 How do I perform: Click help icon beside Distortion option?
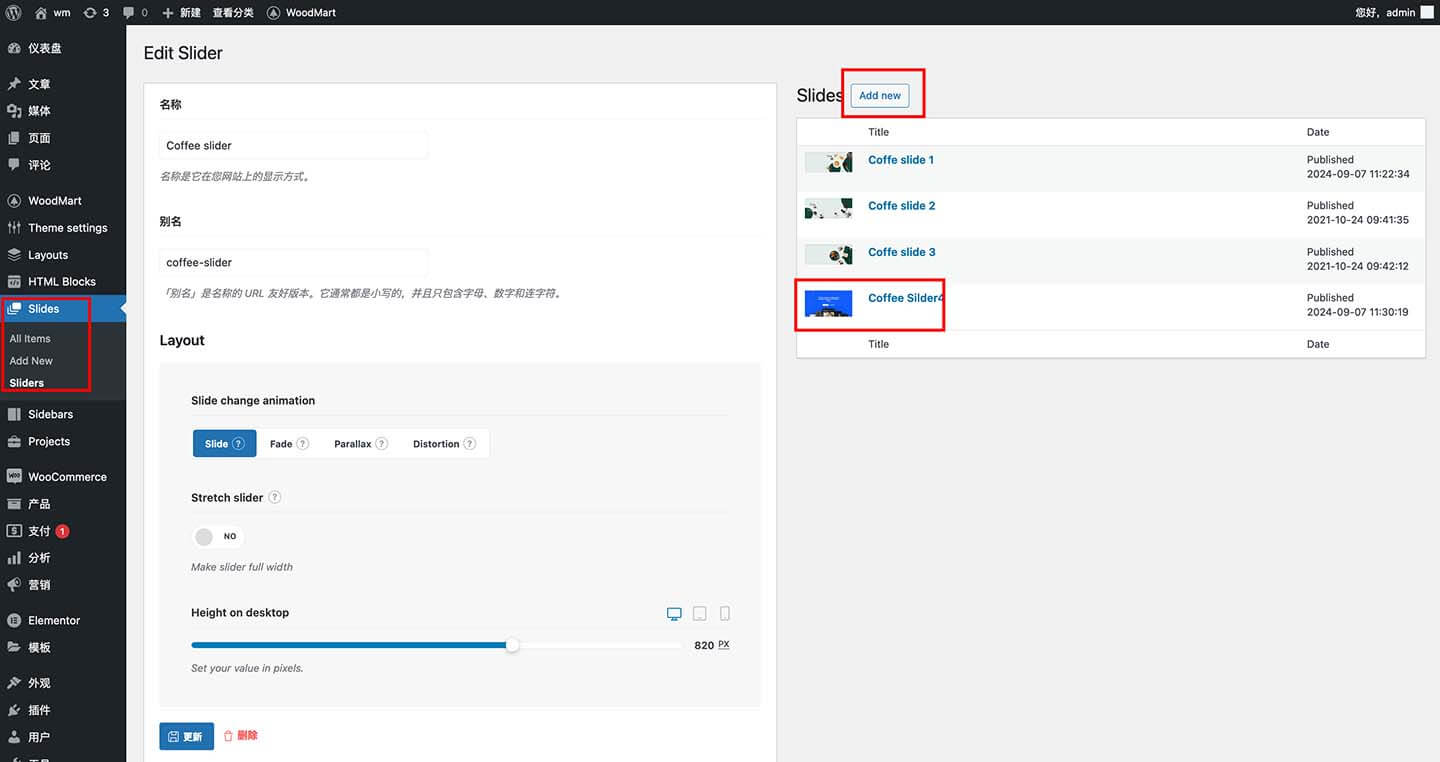470,444
